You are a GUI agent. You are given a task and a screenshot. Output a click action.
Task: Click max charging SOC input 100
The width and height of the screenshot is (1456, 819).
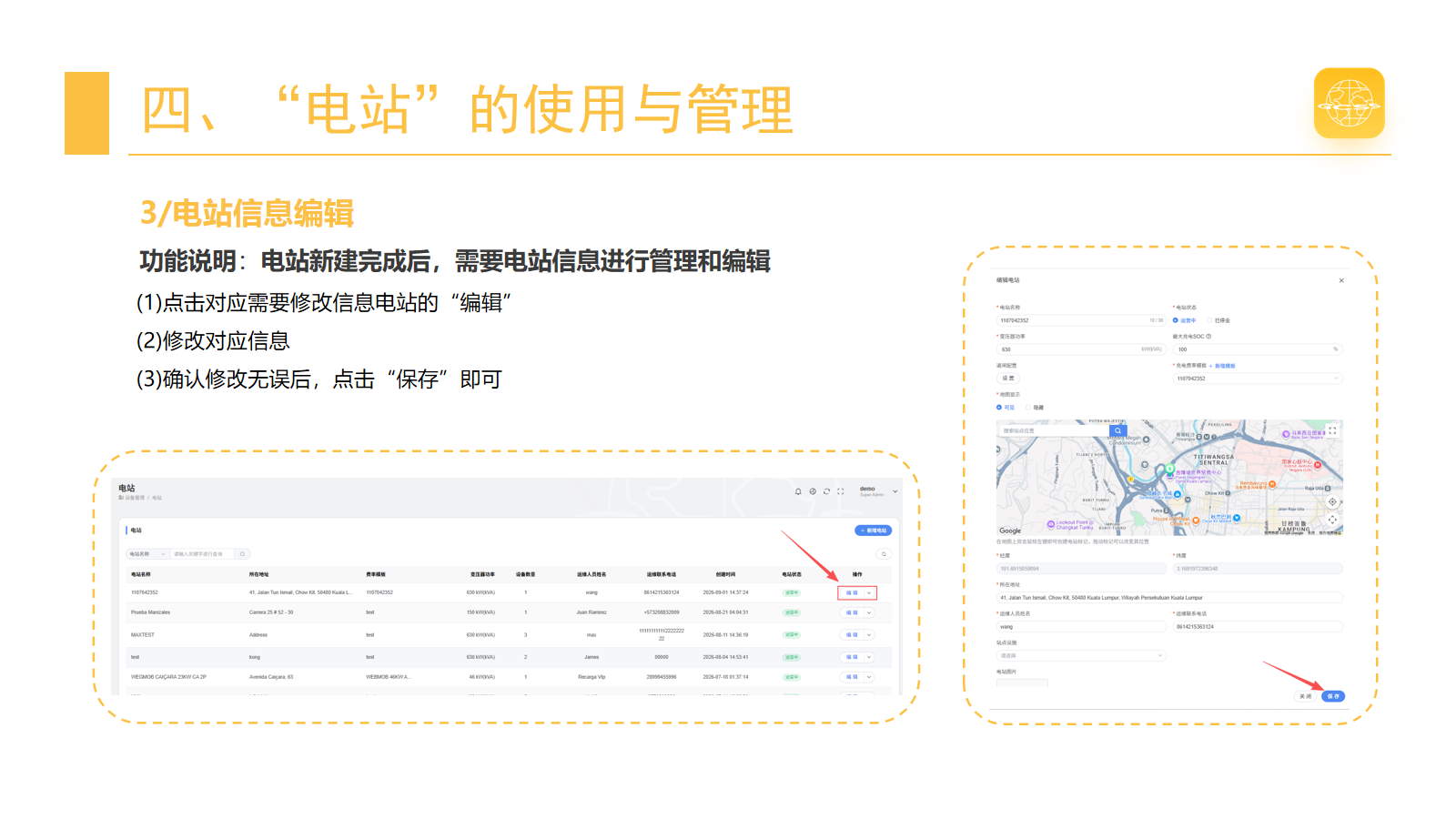coord(1258,349)
